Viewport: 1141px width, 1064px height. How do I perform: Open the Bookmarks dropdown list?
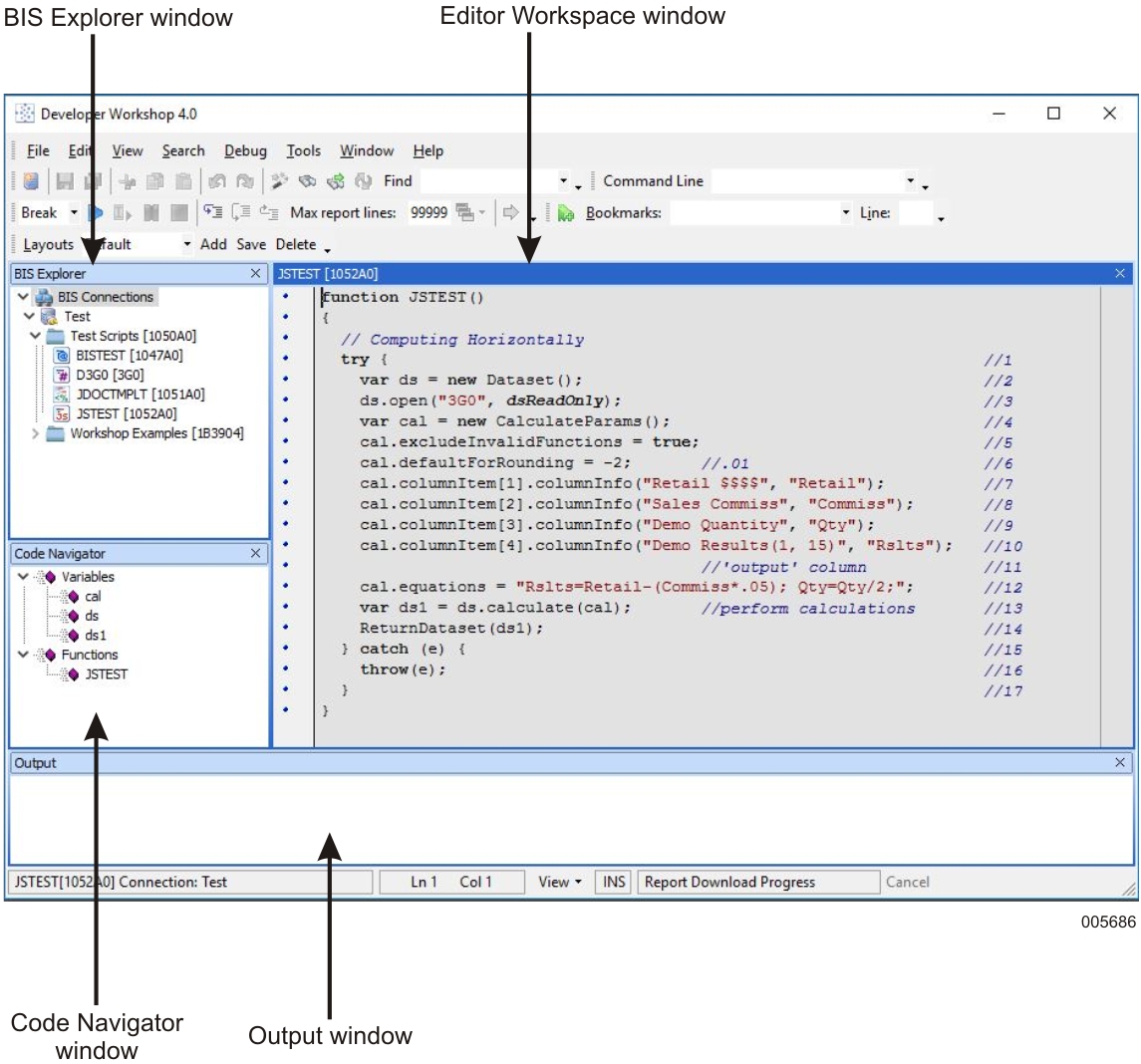(x=845, y=213)
